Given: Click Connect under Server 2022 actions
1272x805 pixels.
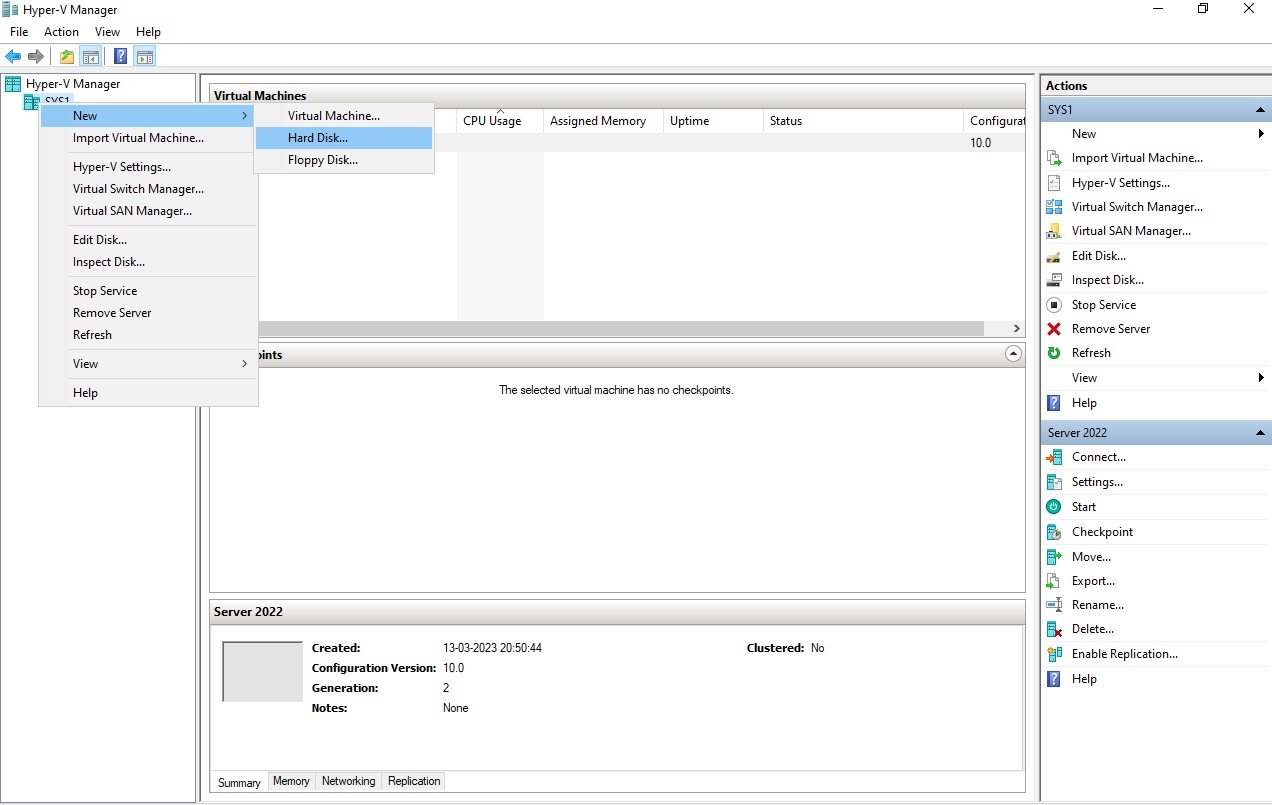Looking at the screenshot, I should (1098, 457).
